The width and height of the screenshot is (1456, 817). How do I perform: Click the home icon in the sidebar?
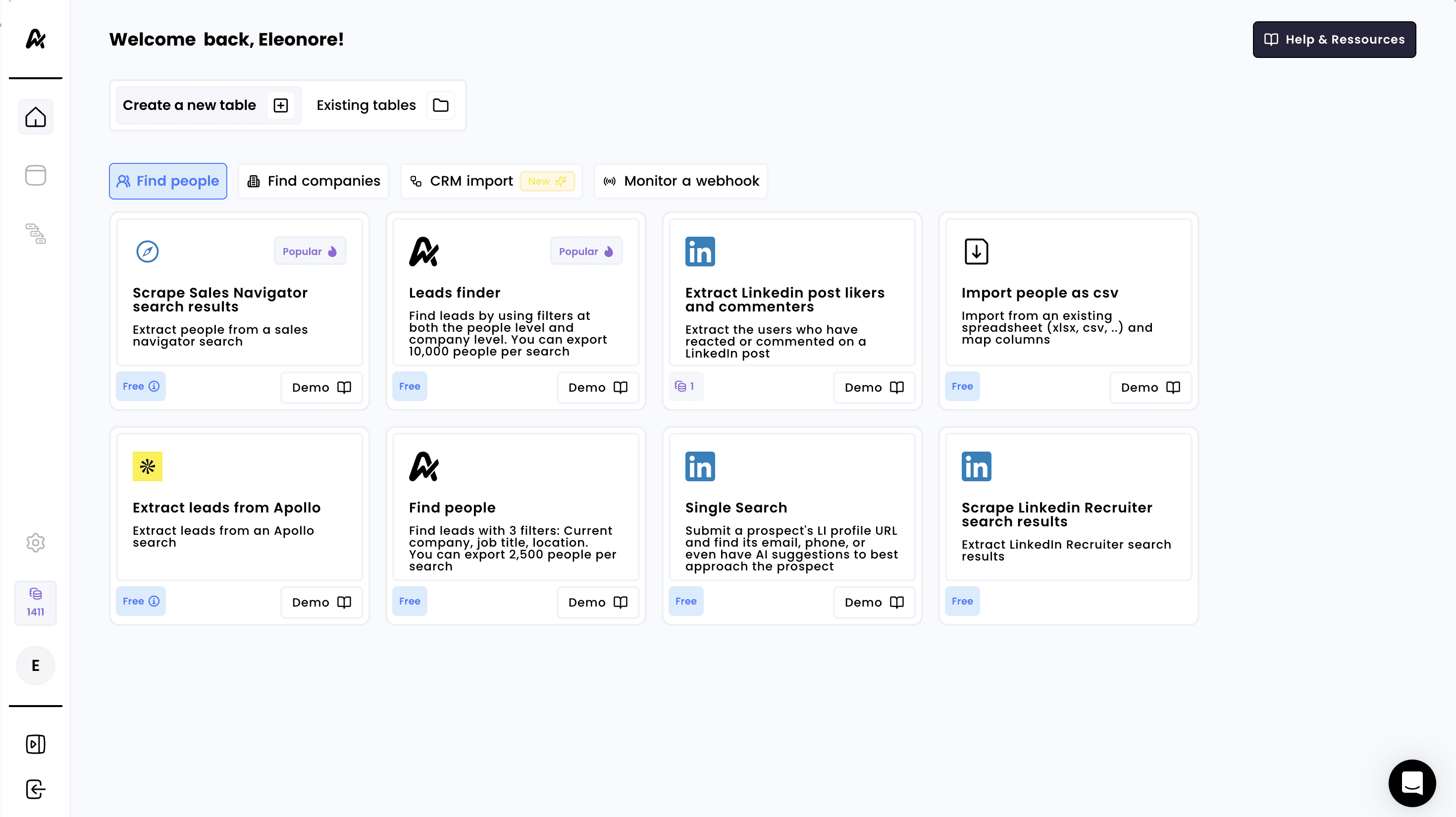coord(35,117)
